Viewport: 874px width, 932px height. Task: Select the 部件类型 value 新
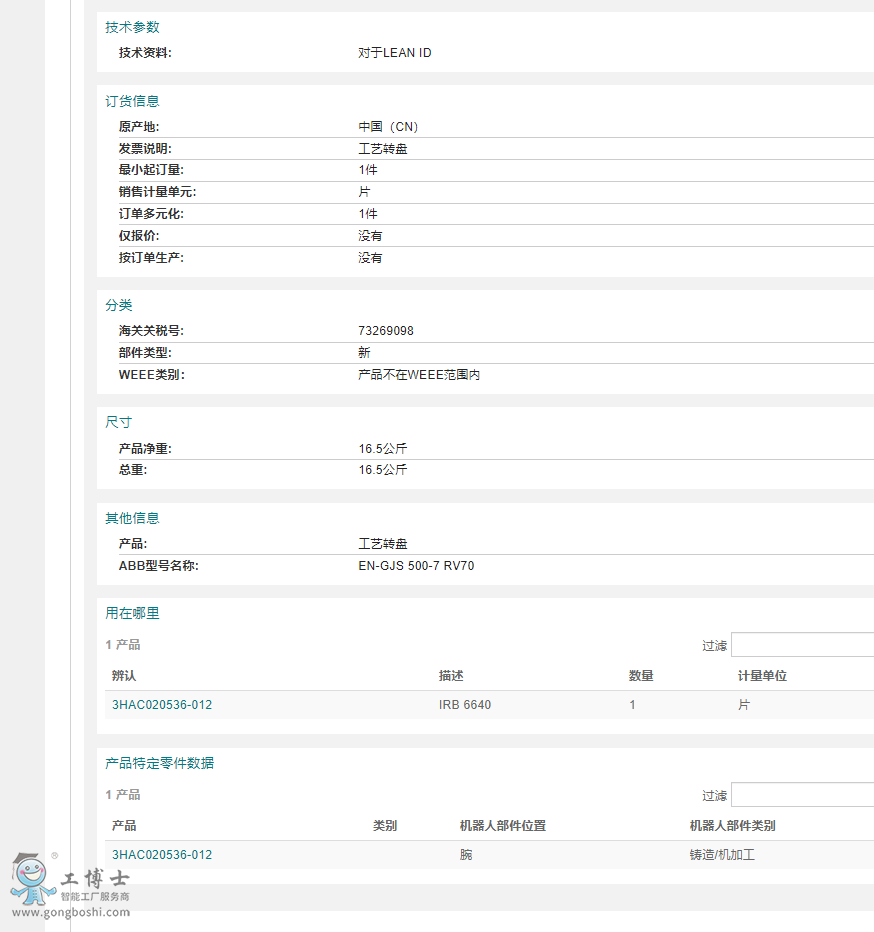click(364, 352)
